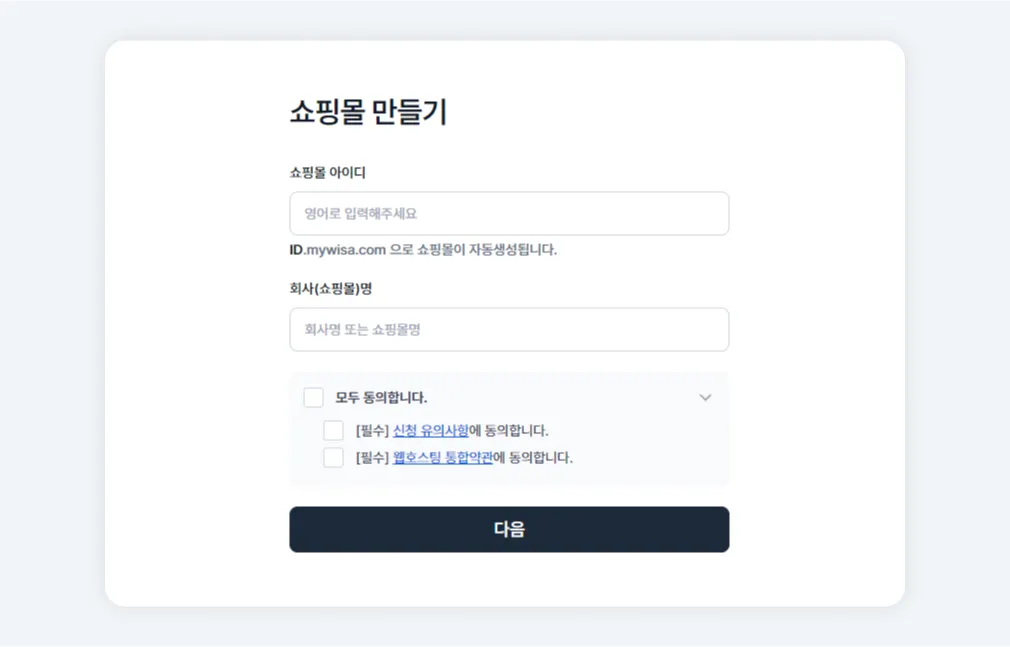
Task: Click 에 동의합니다 text after 웹호스팅 통합약관
Action: [533, 458]
